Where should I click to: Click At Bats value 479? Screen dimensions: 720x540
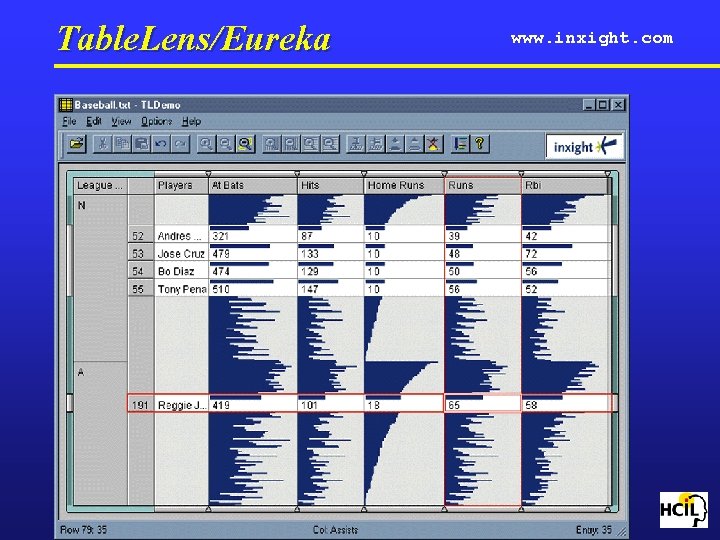click(x=221, y=254)
